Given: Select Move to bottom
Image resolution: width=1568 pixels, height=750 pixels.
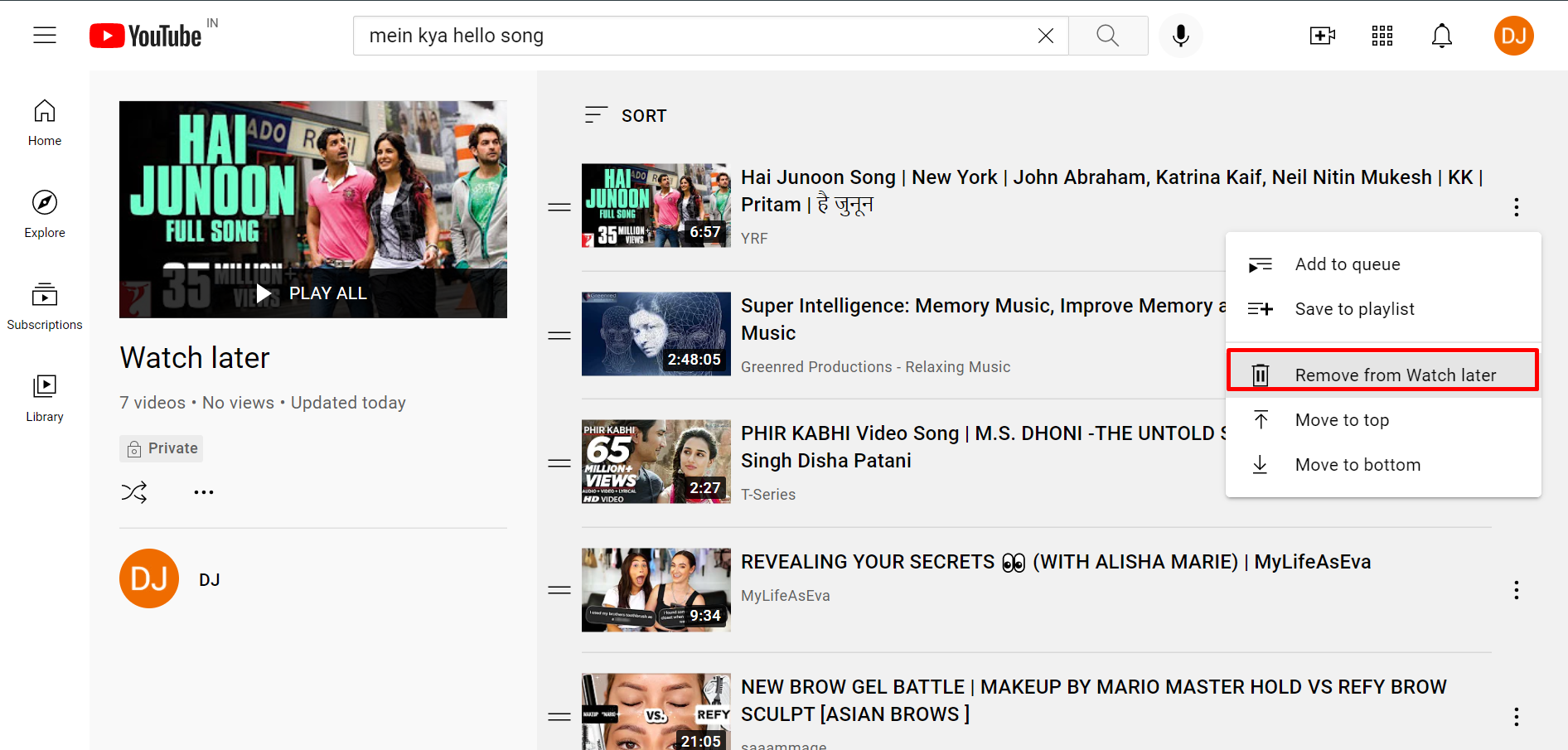Looking at the screenshot, I should click(x=1383, y=465).
